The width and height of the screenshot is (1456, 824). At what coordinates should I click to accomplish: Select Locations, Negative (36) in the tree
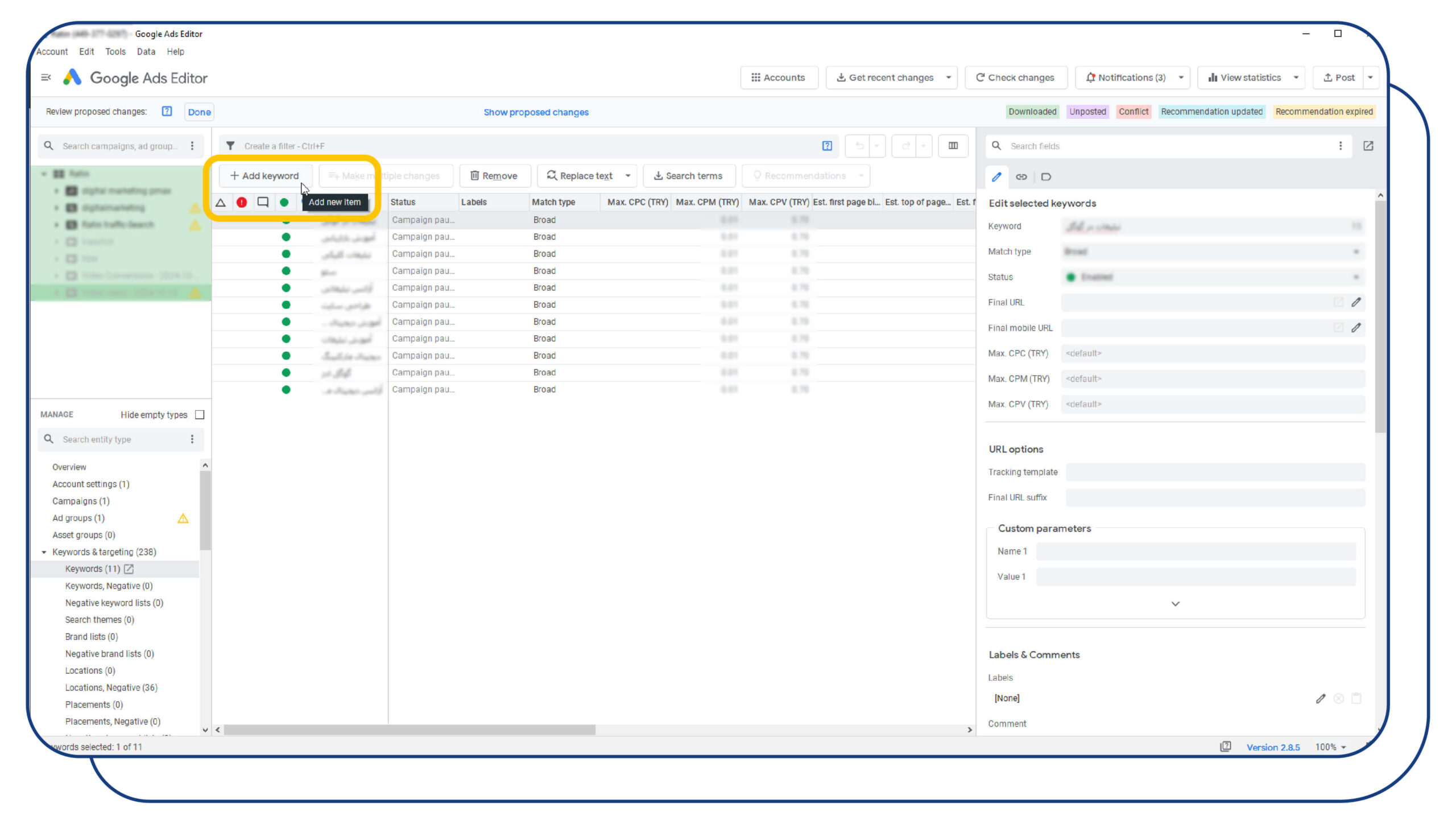[111, 687]
